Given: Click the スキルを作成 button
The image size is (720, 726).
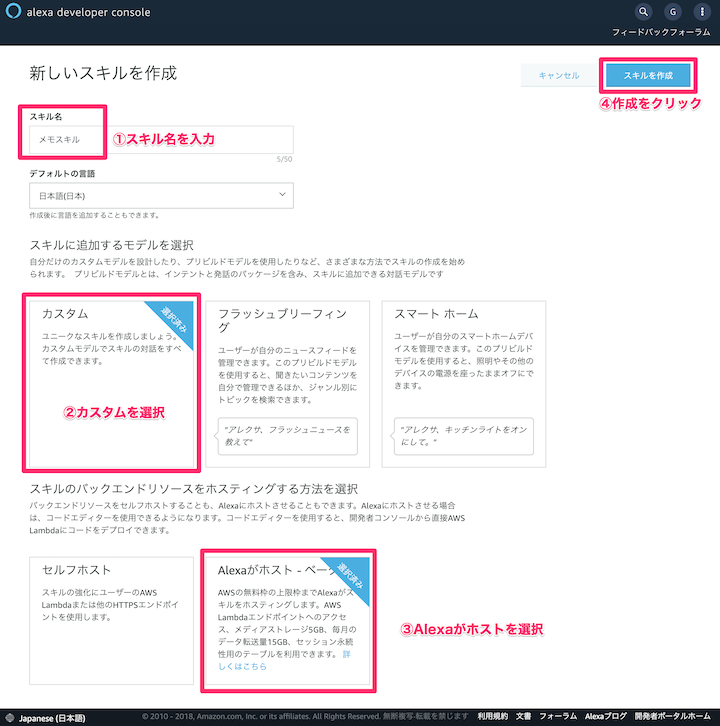Looking at the screenshot, I should point(648,75).
